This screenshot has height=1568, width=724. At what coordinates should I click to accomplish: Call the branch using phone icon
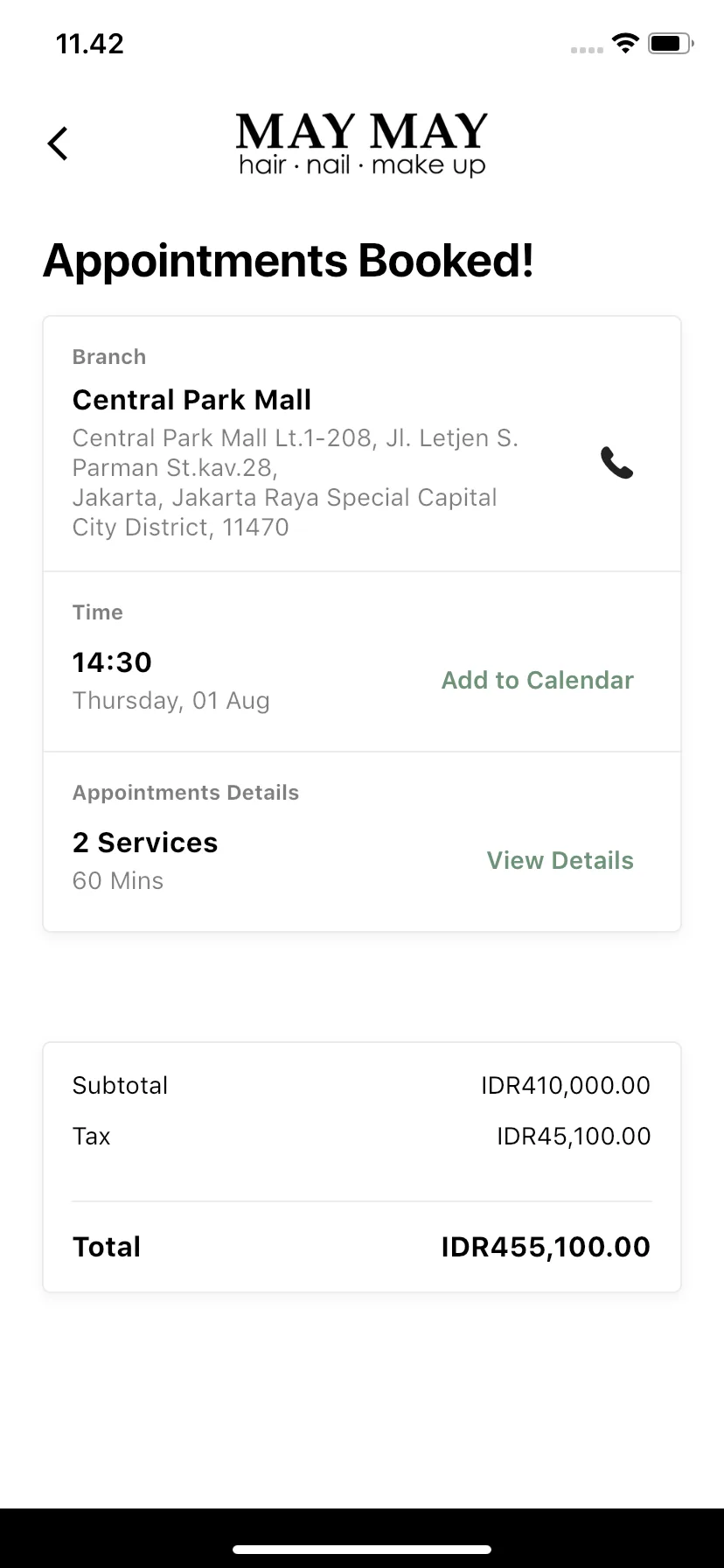616,462
